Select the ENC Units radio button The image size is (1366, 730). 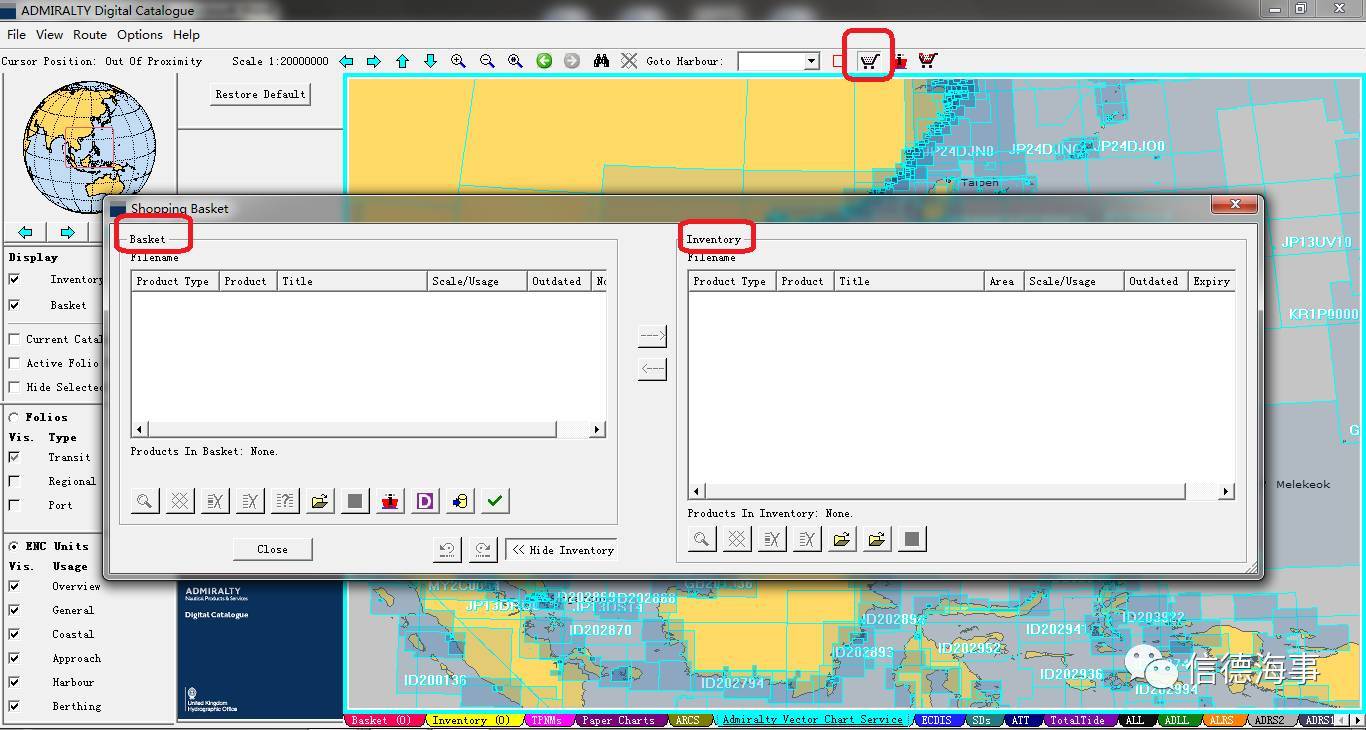pyautogui.click(x=14, y=546)
